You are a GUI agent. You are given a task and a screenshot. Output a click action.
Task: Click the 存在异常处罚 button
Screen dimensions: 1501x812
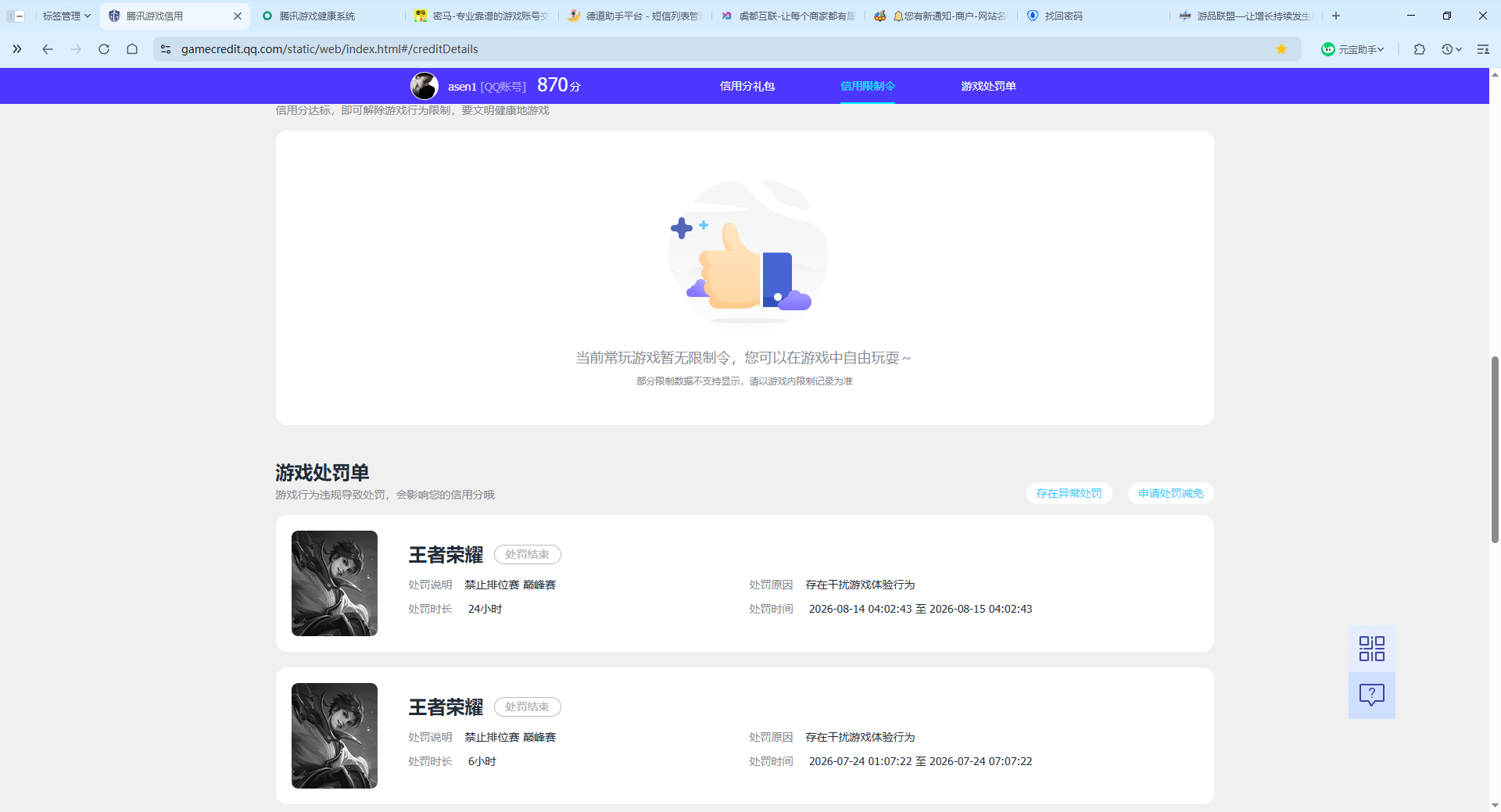(x=1069, y=493)
